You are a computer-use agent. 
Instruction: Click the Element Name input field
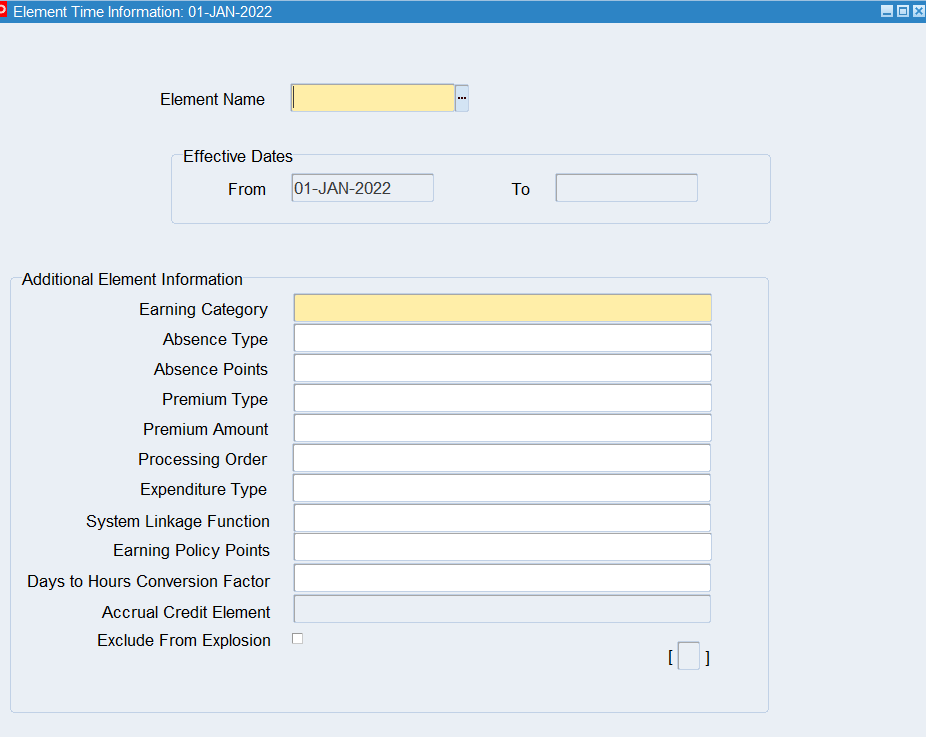[373, 98]
